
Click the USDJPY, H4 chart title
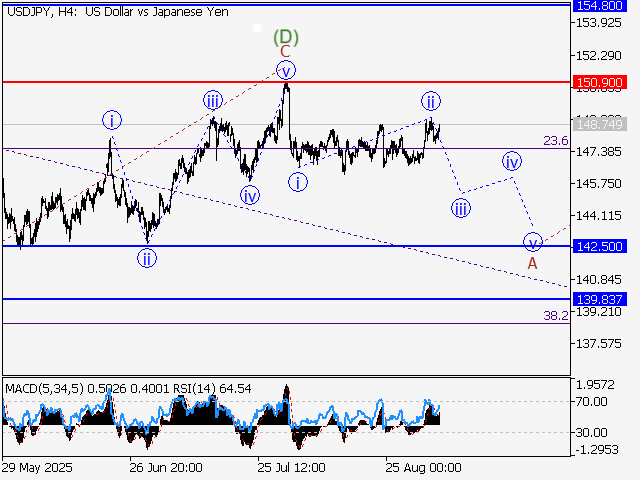click(115, 11)
